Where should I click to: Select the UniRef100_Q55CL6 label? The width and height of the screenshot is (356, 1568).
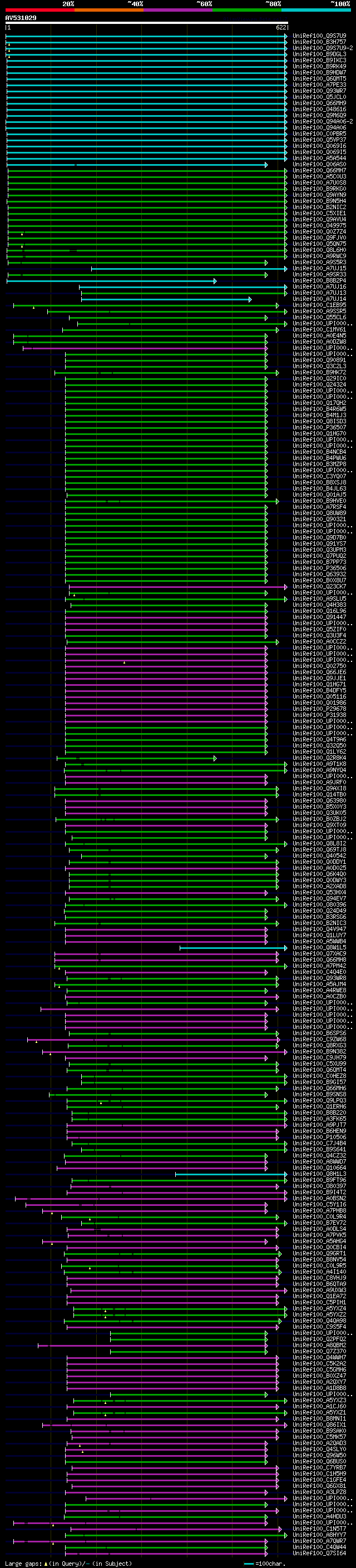tap(319, 317)
